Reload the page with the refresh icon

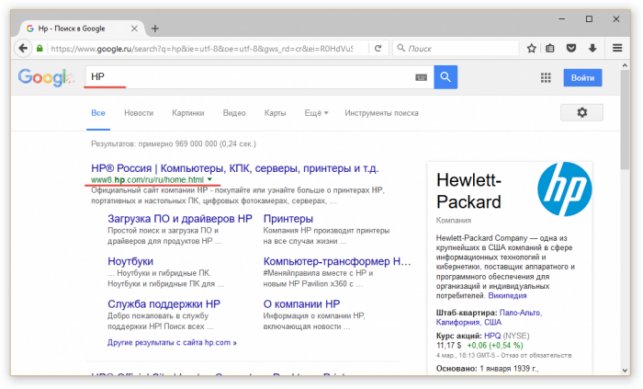click(x=378, y=48)
